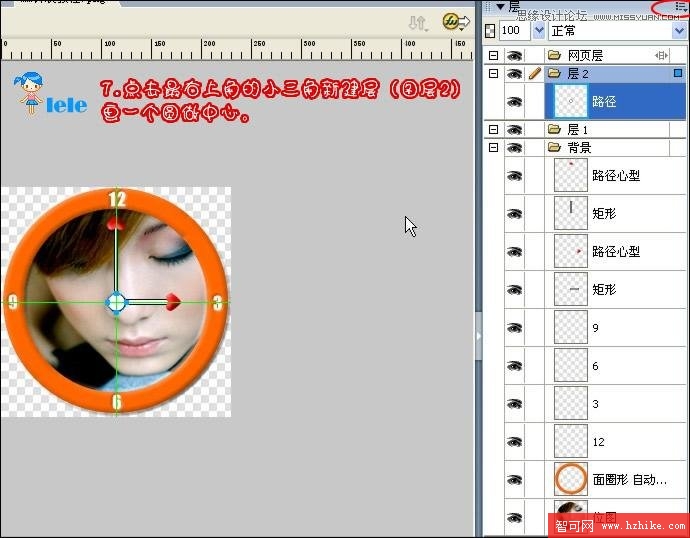Open the blend mode 正常 dropdown
Image resolution: width=690 pixels, height=538 pixels.
[x=680, y=31]
